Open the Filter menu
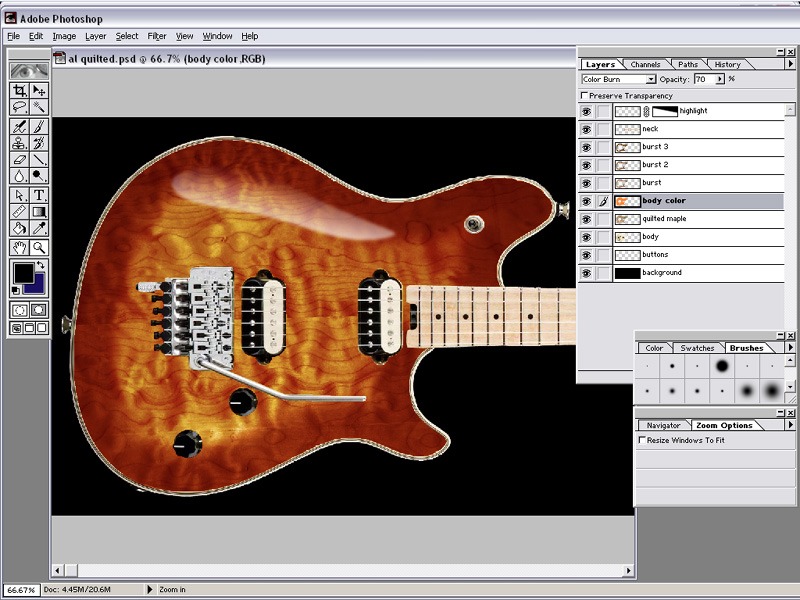This screenshot has width=800, height=600. pyautogui.click(x=156, y=36)
